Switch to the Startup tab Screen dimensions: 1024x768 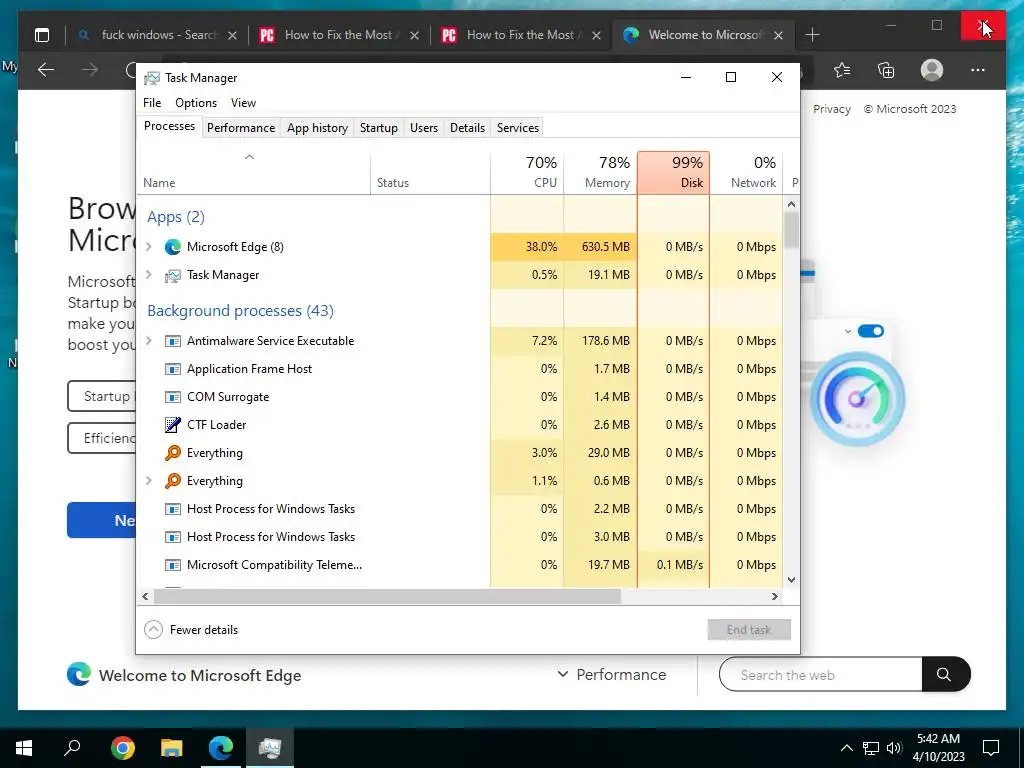pos(379,128)
